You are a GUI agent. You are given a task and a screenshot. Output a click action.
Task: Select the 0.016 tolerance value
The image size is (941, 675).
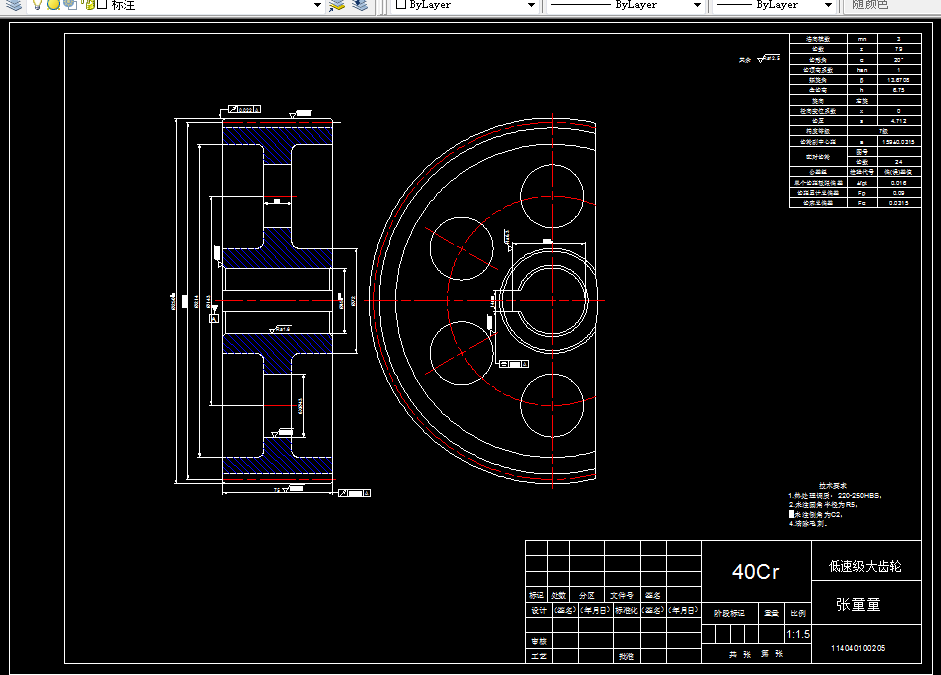tap(898, 183)
